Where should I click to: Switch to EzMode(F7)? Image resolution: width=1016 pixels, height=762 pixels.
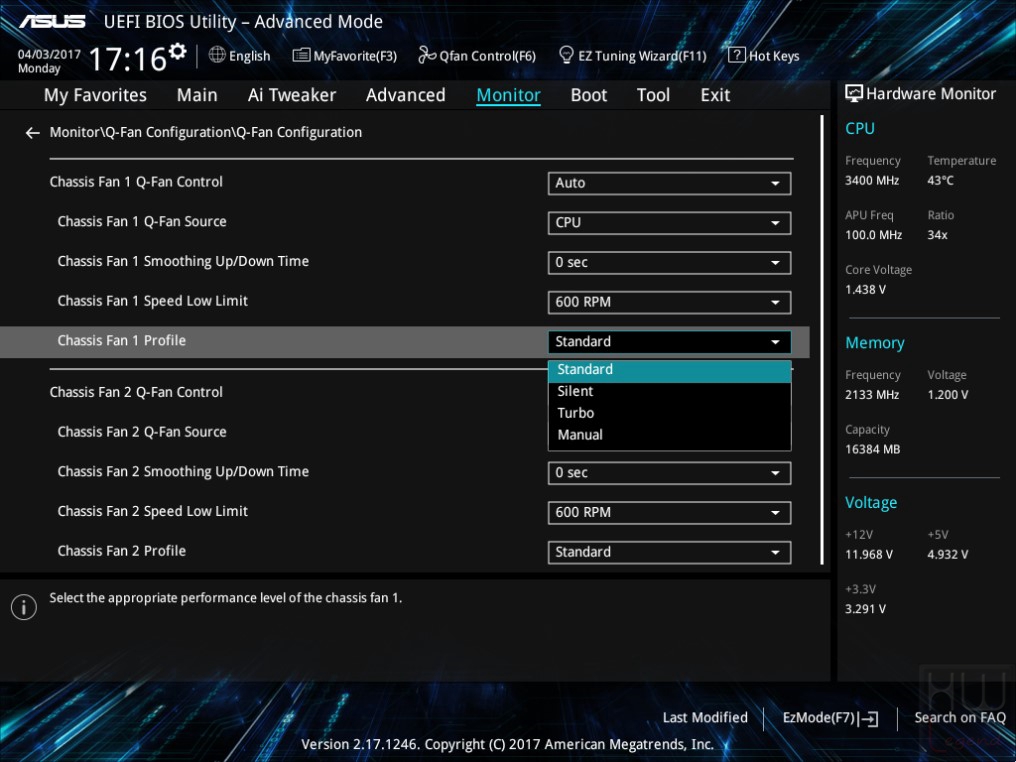[830, 718]
